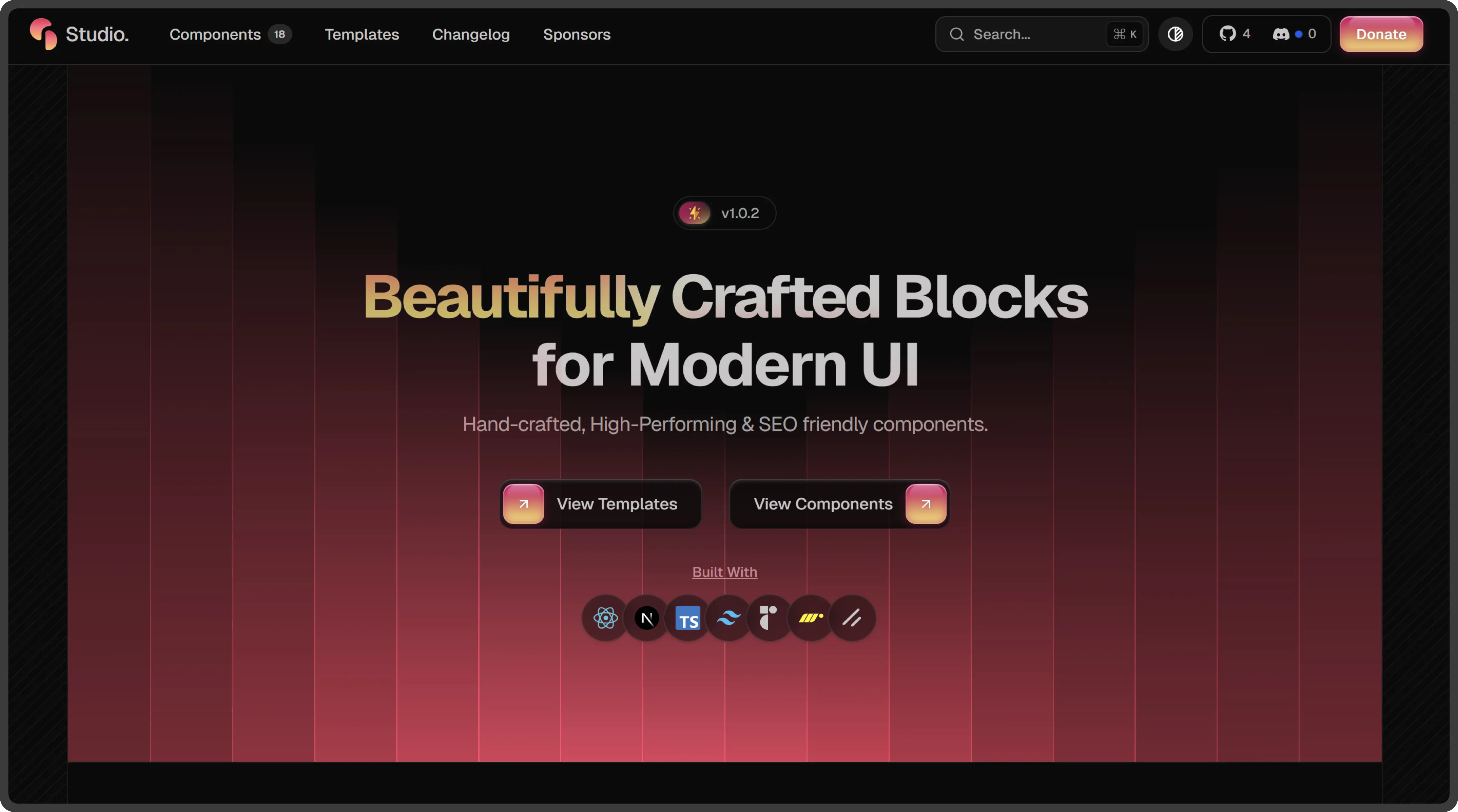Click the yellow striped logo icon
Image resolution: width=1458 pixels, height=812 pixels.
[x=811, y=618]
